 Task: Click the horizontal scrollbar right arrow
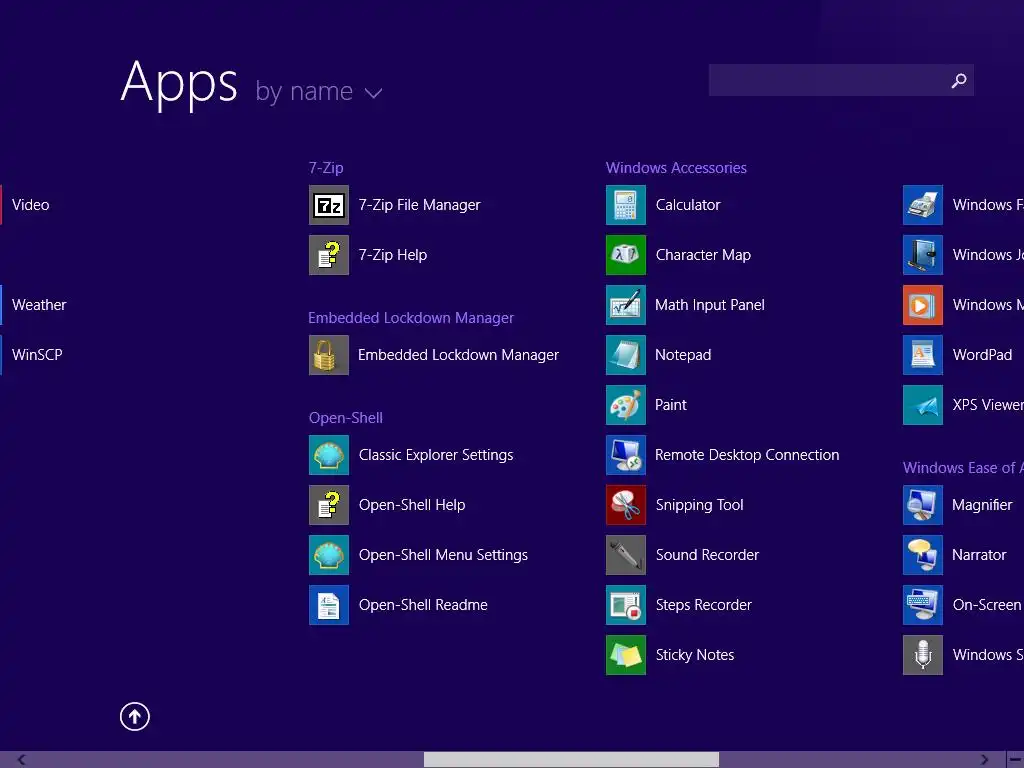984,760
